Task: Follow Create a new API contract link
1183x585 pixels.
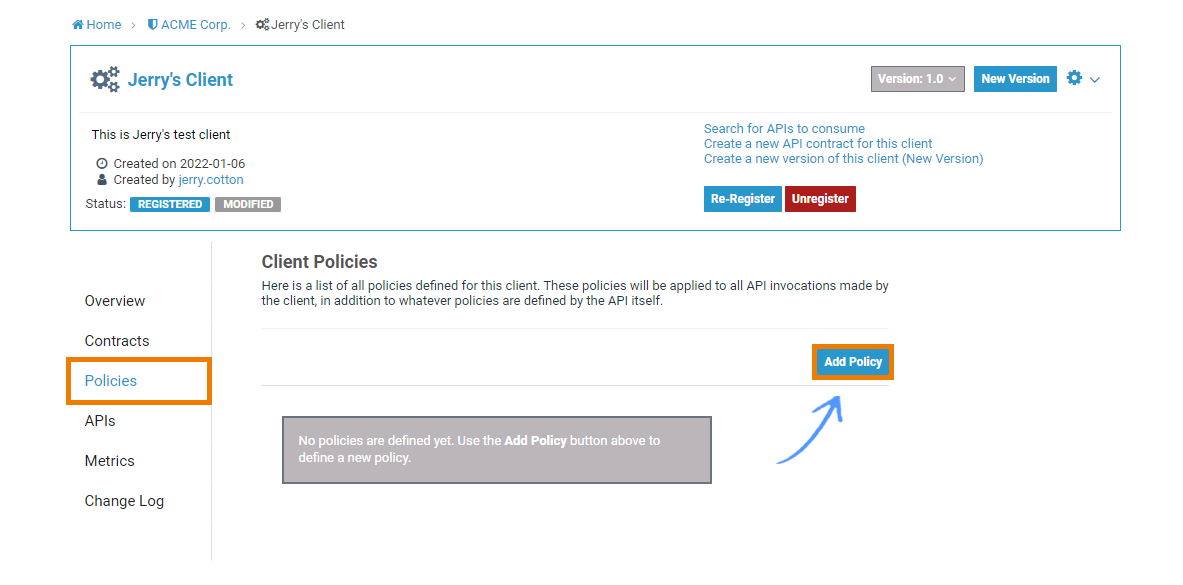Action: point(818,143)
